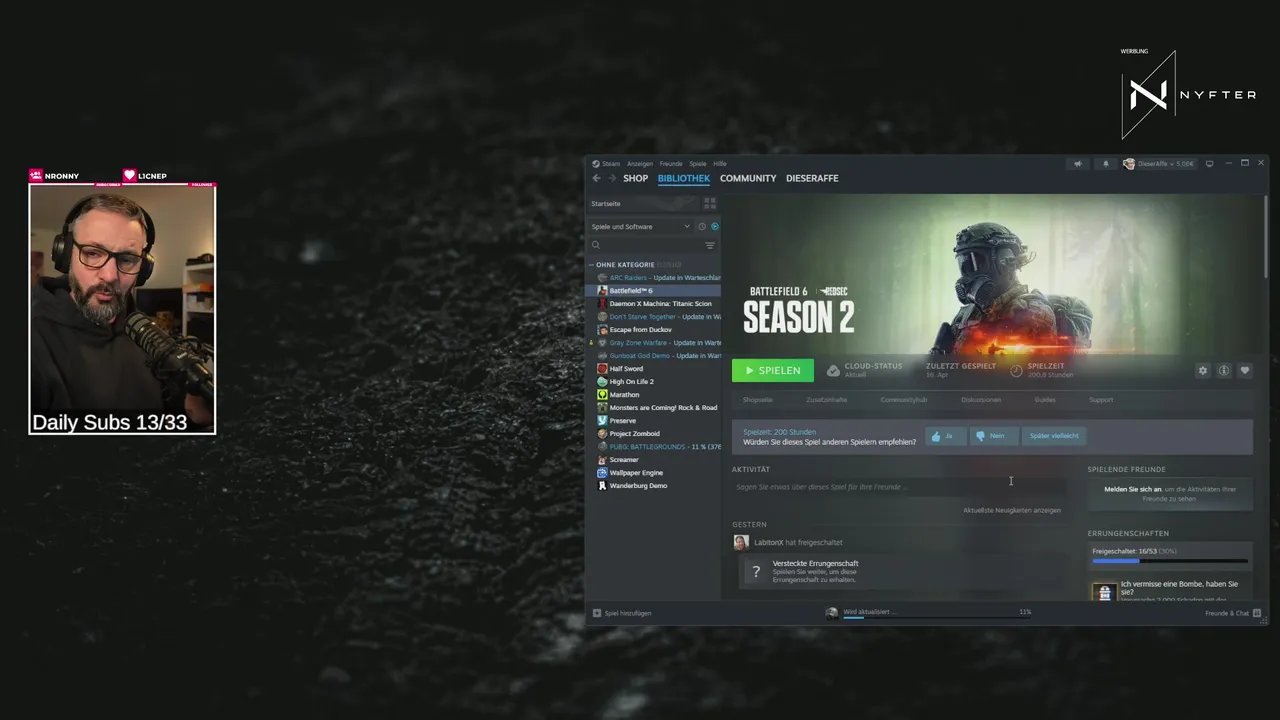Open the Communityhub game link

[x=904, y=399]
